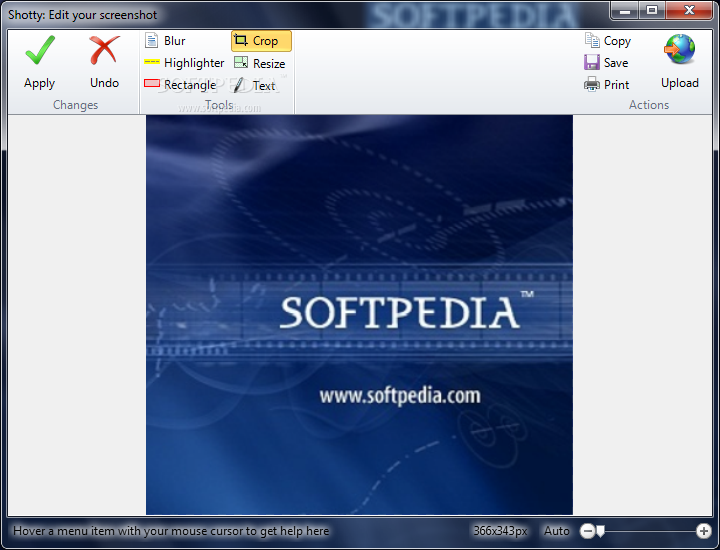Click the zoom in plus button
This screenshot has height=550, width=720.
click(x=703, y=531)
